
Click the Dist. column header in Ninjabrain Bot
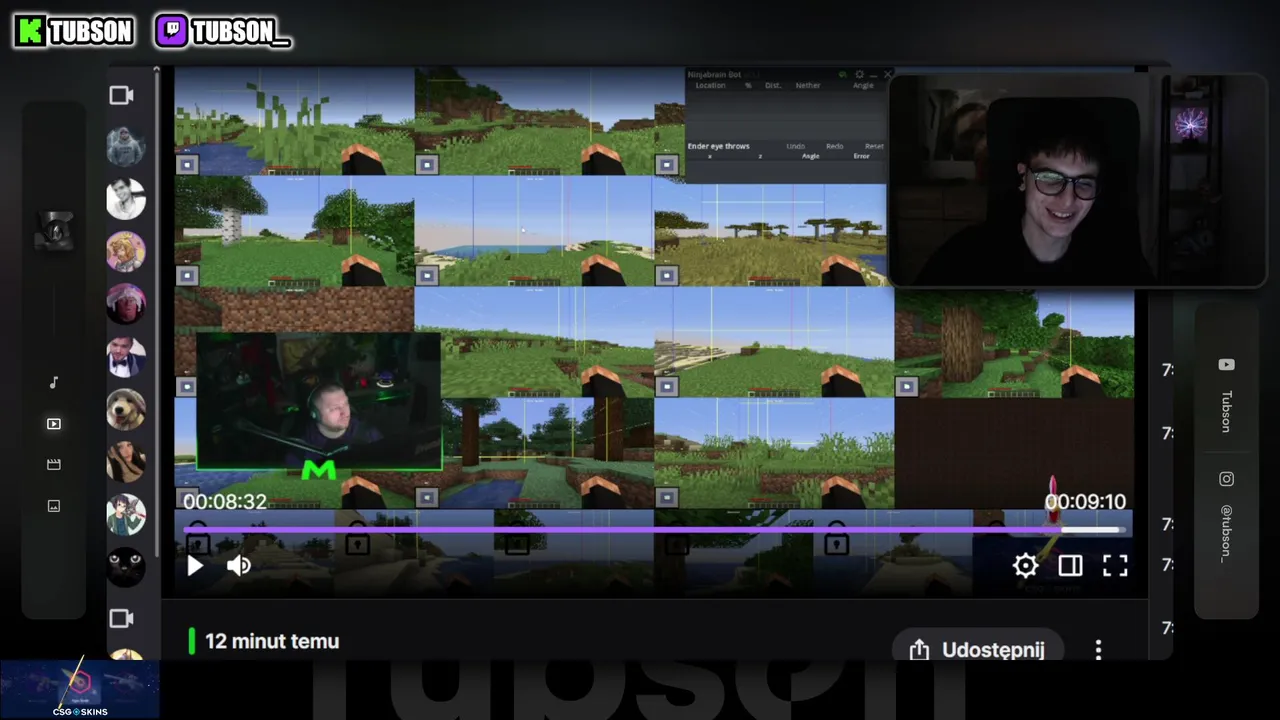click(773, 85)
